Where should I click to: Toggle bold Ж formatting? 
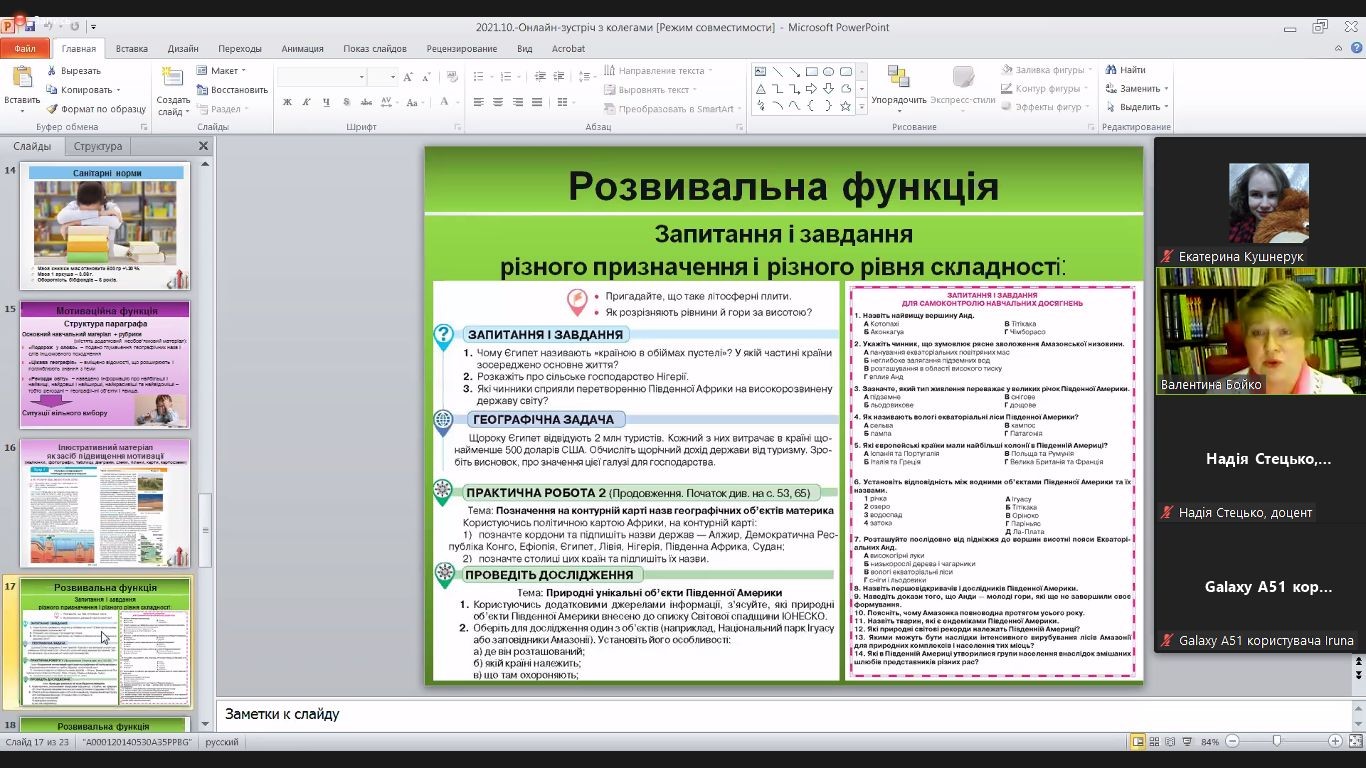coord(288,102)
